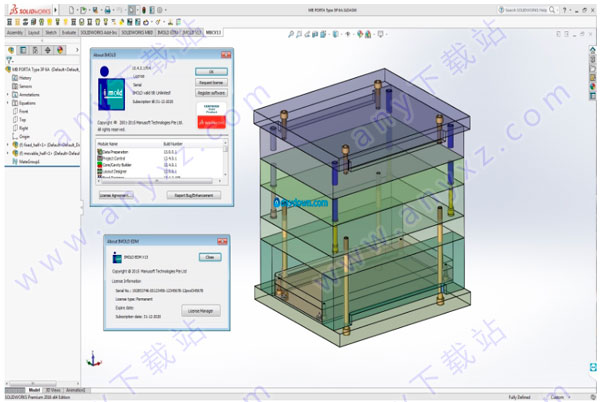600x402 pixels.
Task: Click Register software button
Action: (211, 93)
